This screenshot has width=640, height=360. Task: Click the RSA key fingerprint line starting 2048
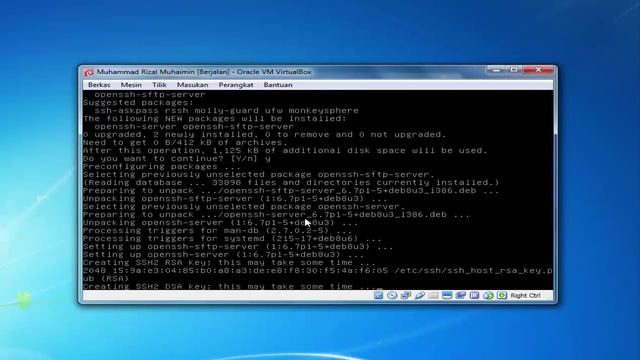pos(318,271)
